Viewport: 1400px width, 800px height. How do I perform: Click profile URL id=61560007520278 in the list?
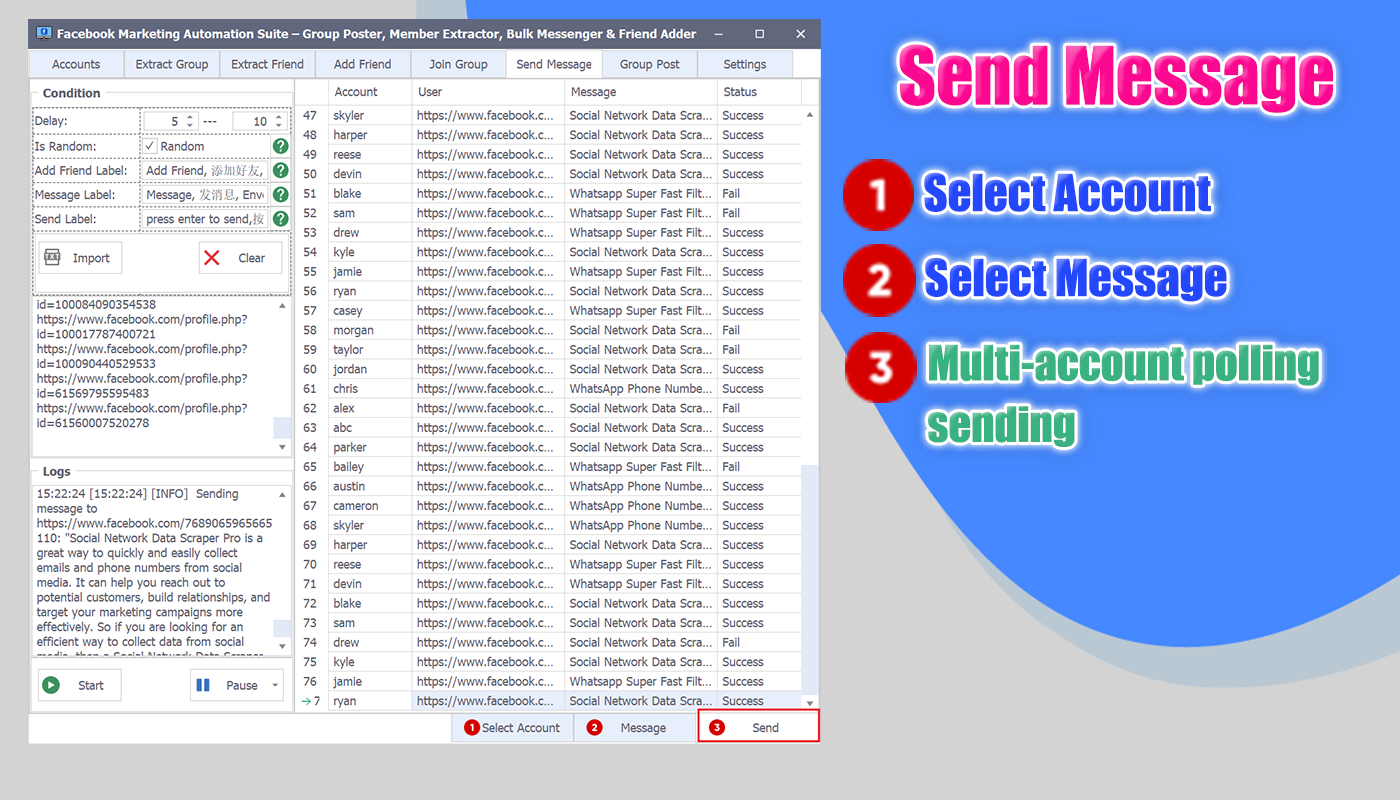pos(142,415)
